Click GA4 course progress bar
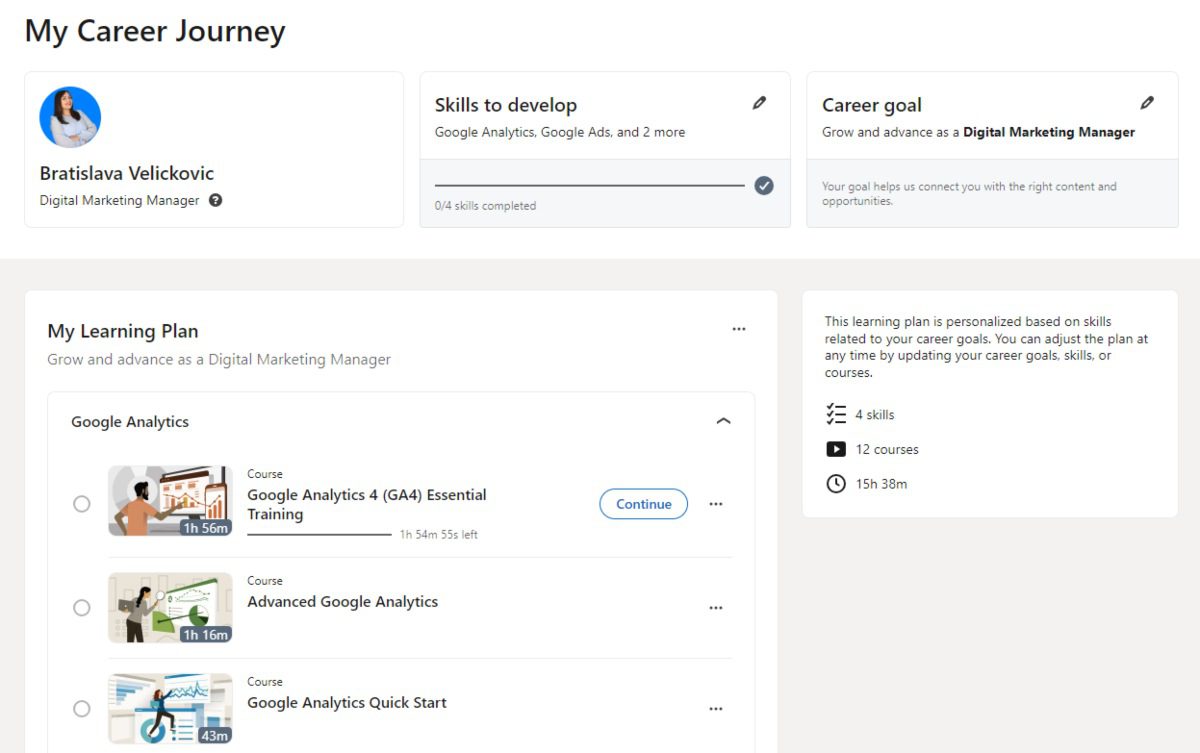The image size is (1200, 753). pyautogui.click(x=319, y=535)
